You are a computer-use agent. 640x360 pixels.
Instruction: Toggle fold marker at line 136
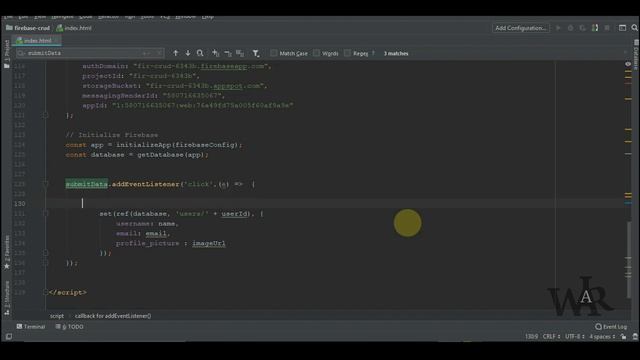click(45, 263)
